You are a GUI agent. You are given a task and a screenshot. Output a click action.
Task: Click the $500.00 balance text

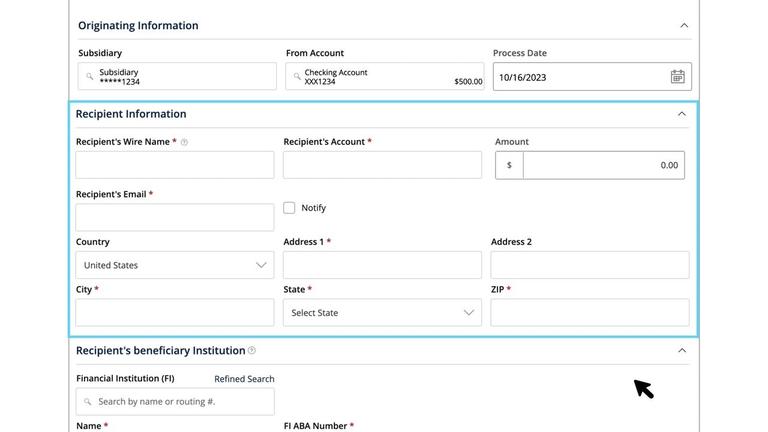click(468, 82)
